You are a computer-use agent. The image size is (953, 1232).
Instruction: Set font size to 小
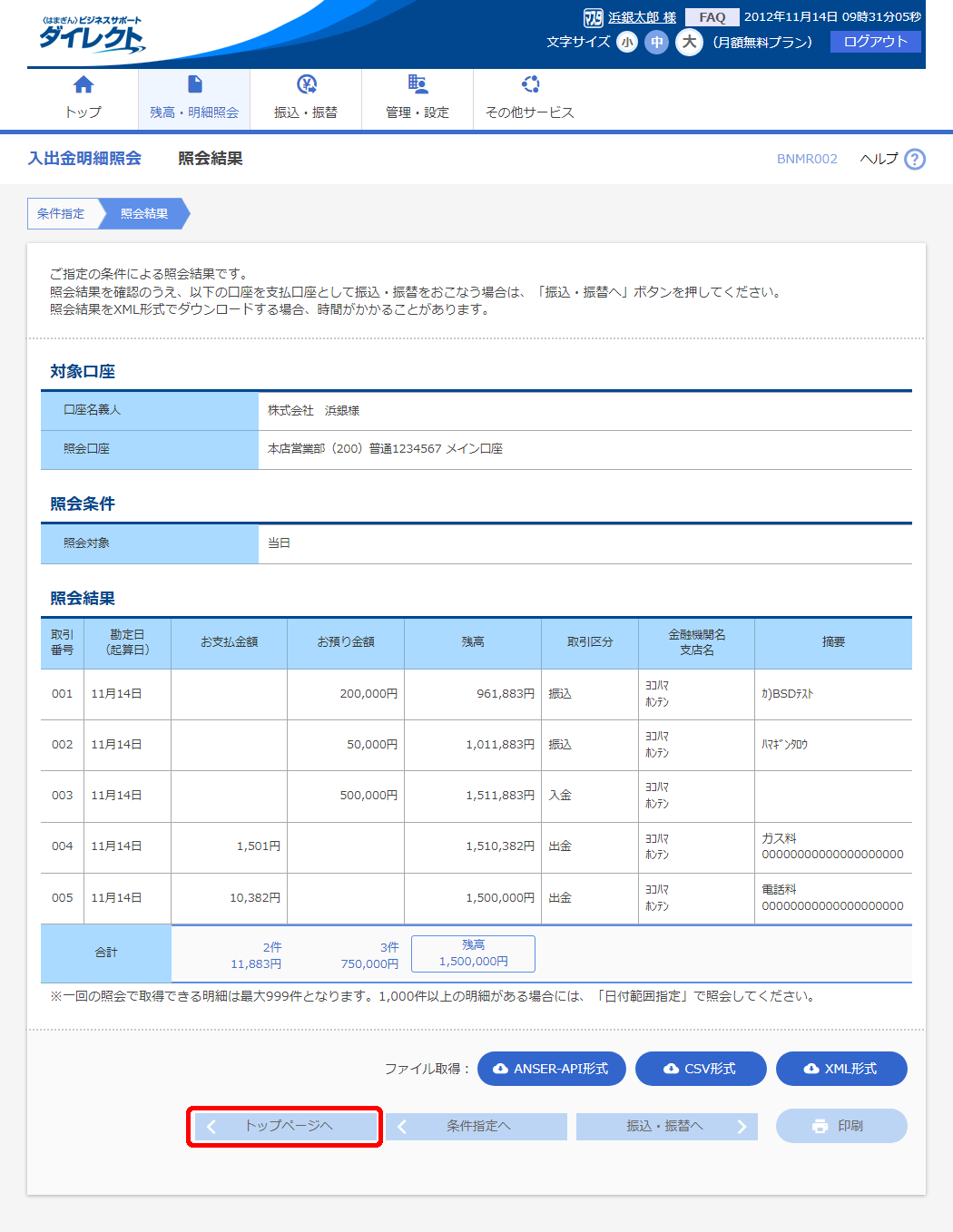(627, 43)
